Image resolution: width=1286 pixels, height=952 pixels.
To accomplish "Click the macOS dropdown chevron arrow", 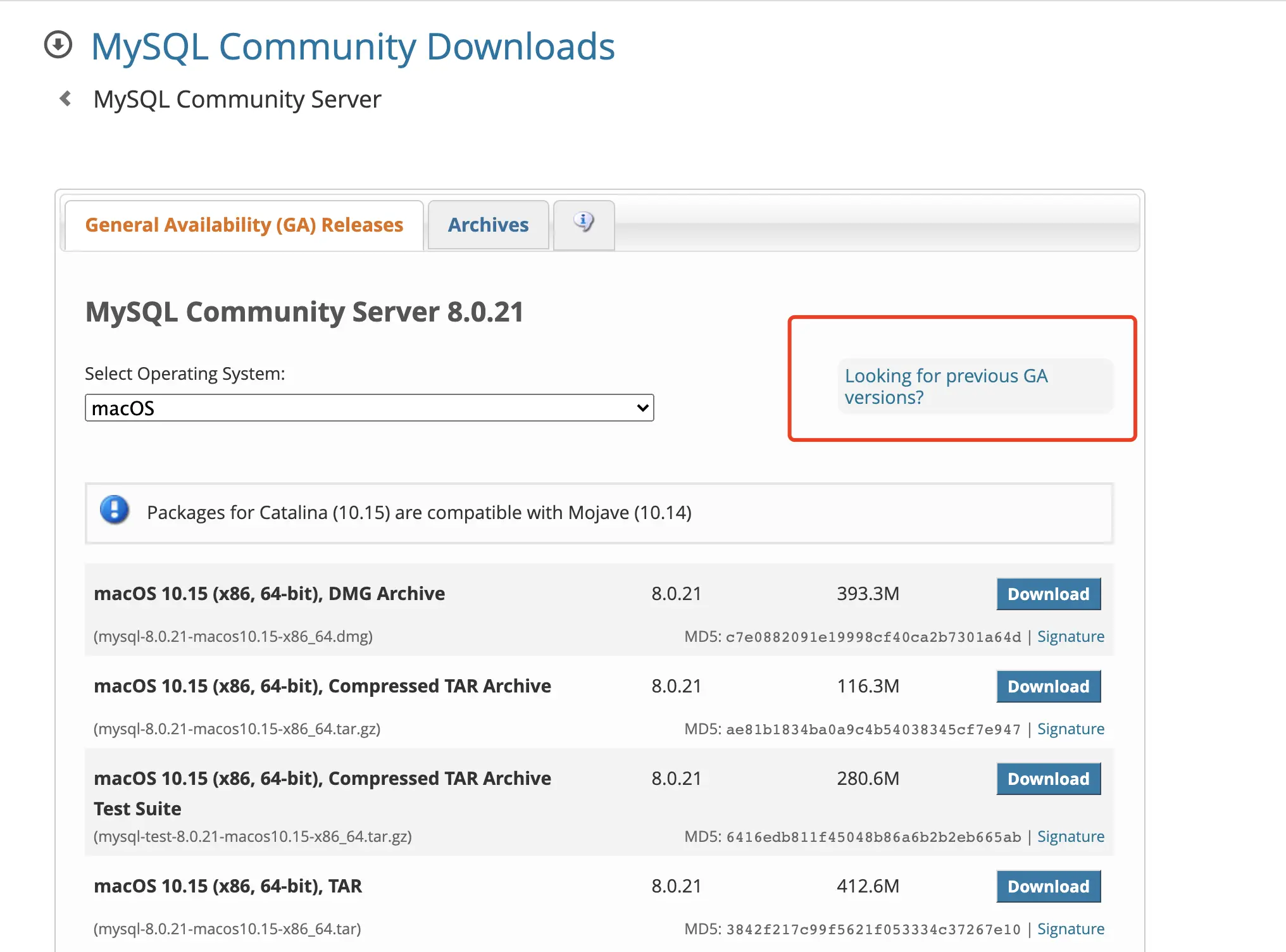I will pos(642,408).
